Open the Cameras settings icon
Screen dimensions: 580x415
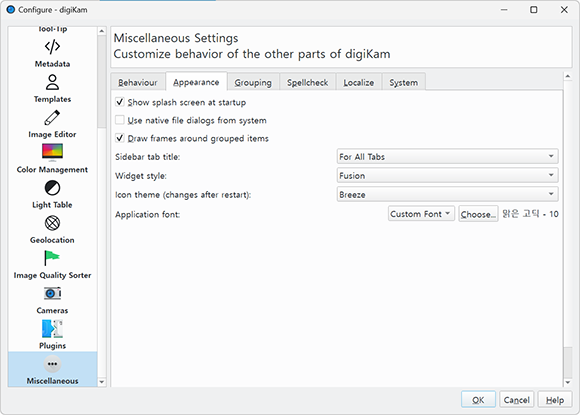click(x=52, y=294)
